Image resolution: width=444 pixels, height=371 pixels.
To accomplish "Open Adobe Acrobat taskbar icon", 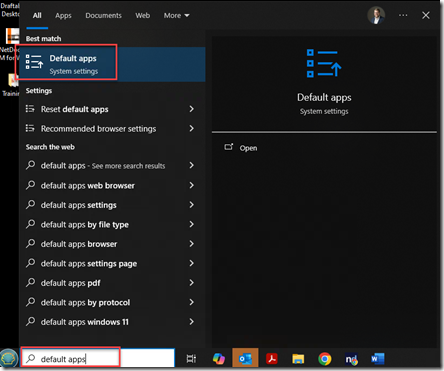I will (272, 359).
